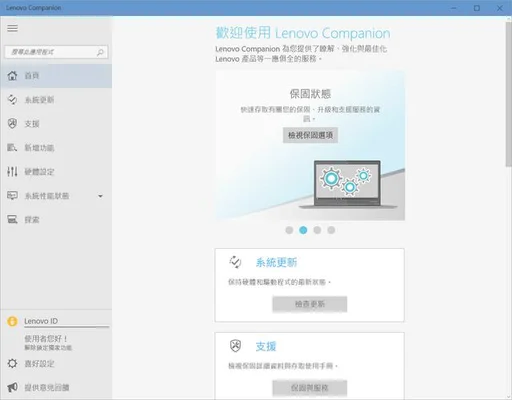The height and width of the screenshot is (400, 512).
Task: Click the Support card shield icon
Action: point(235,346)
